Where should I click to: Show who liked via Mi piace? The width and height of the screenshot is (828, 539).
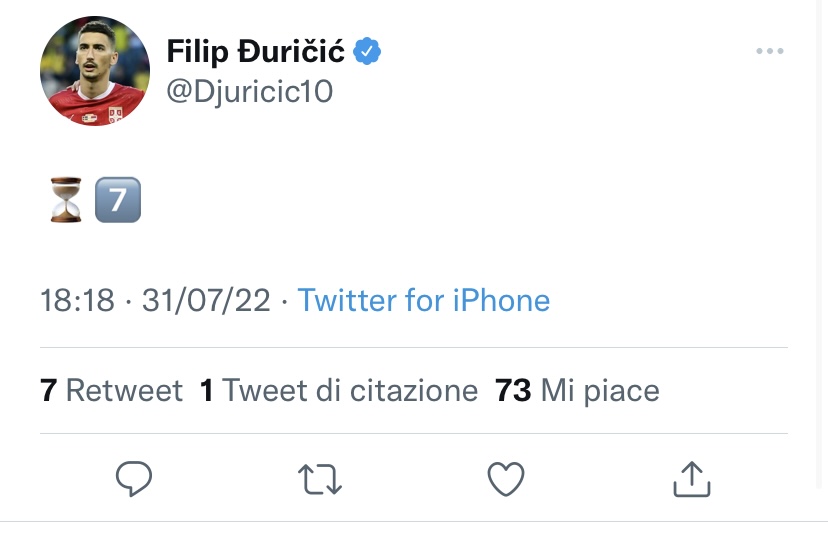click(600, 390)
